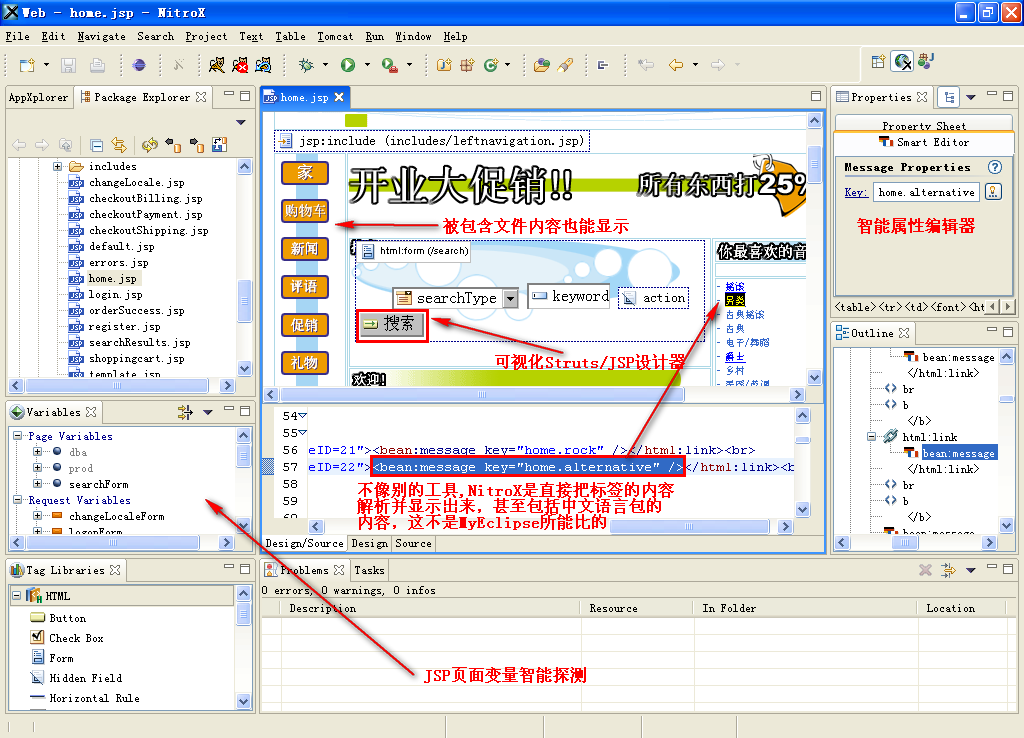Toggle Link with Editor in Package Explorer

pyautogui.click(x=118, y=145)
